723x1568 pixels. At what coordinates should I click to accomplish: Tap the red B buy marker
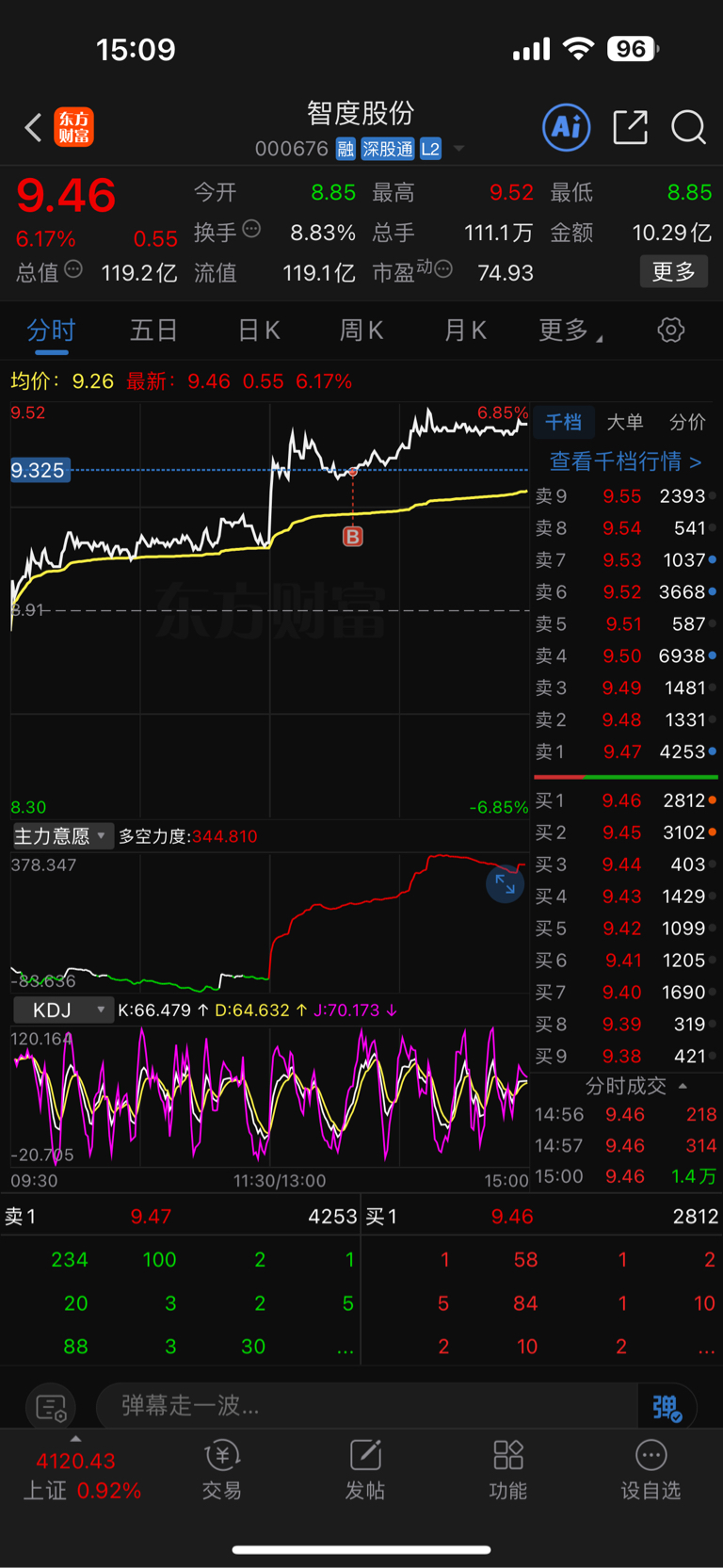click(x=352, y=537)
